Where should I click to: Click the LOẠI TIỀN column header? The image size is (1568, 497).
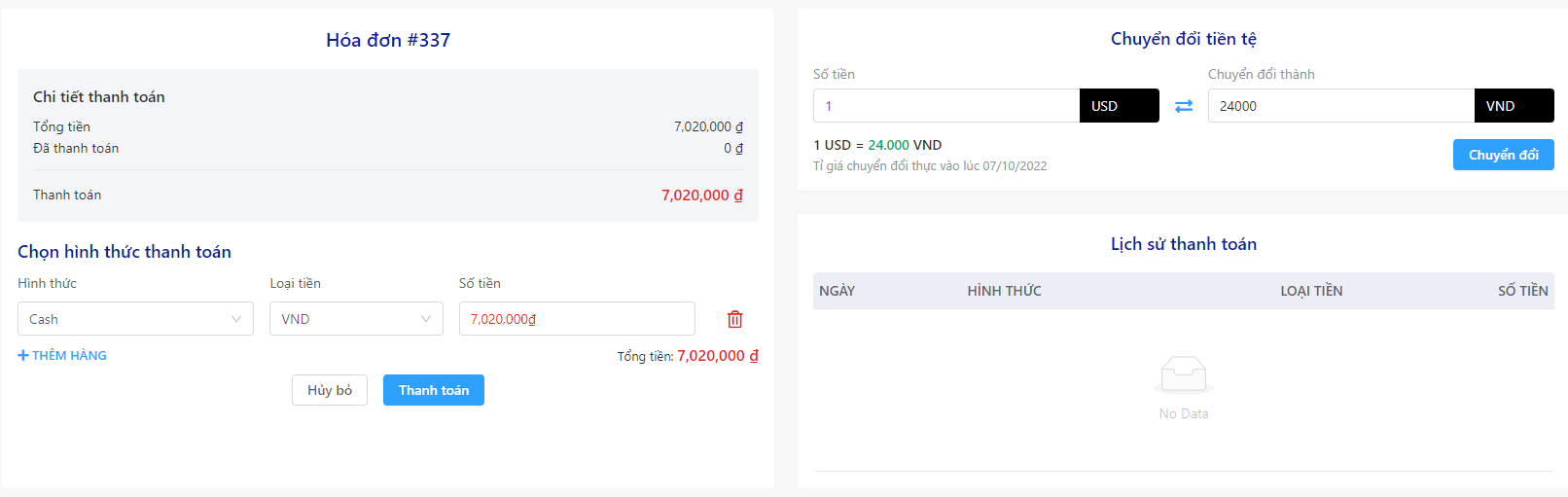point(1311,291)
